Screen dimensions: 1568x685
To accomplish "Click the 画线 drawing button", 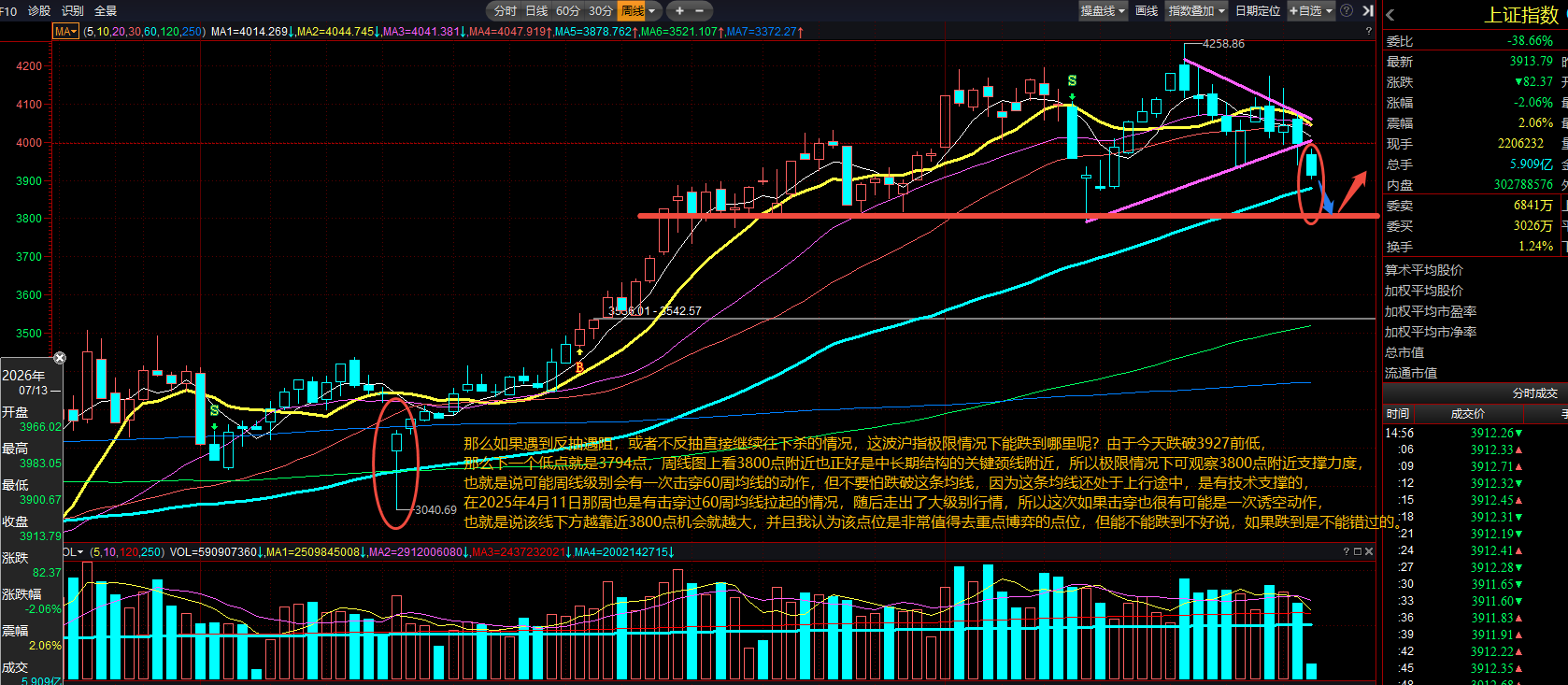I will (x=1147, y=11).
